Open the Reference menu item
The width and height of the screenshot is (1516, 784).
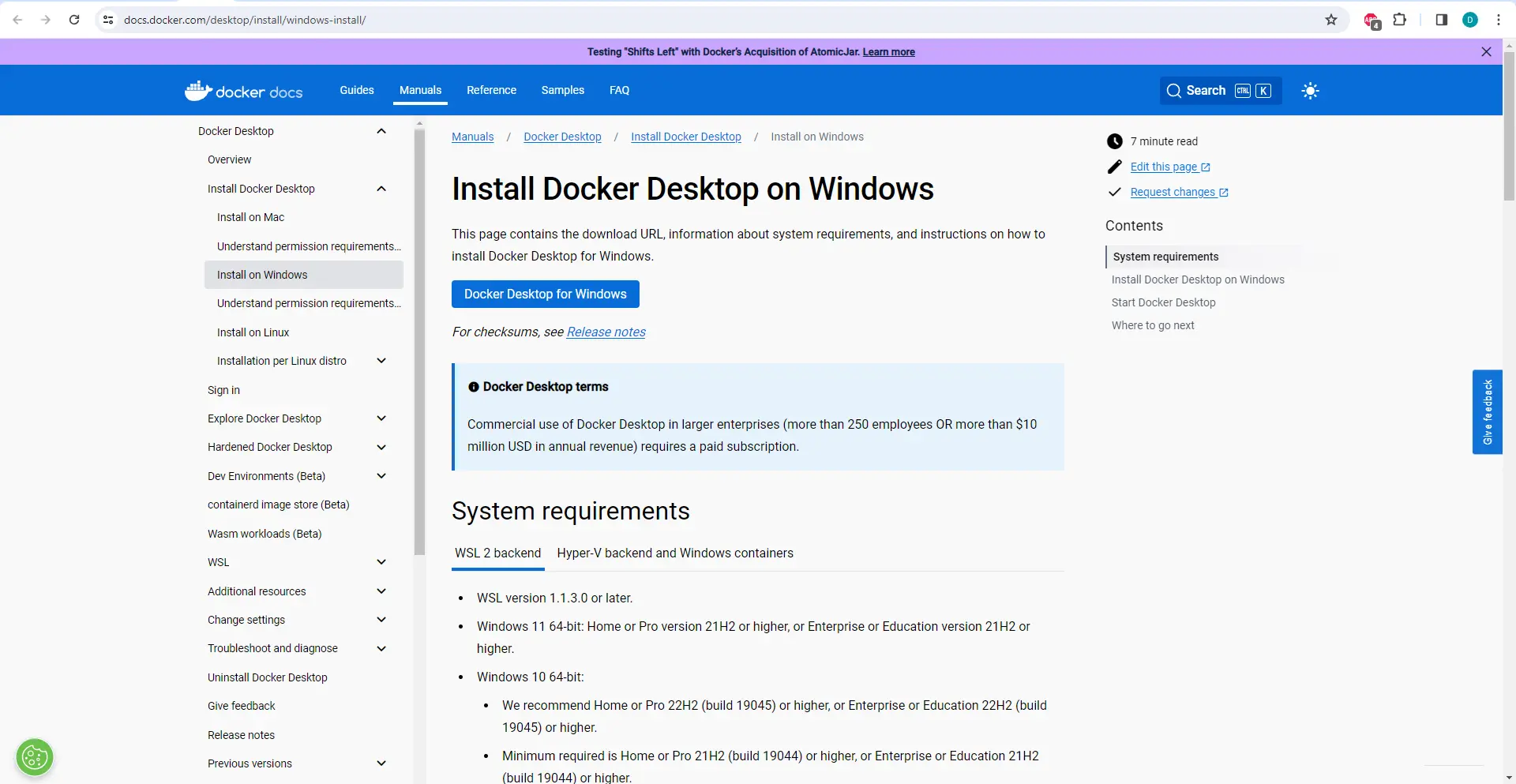491,90
